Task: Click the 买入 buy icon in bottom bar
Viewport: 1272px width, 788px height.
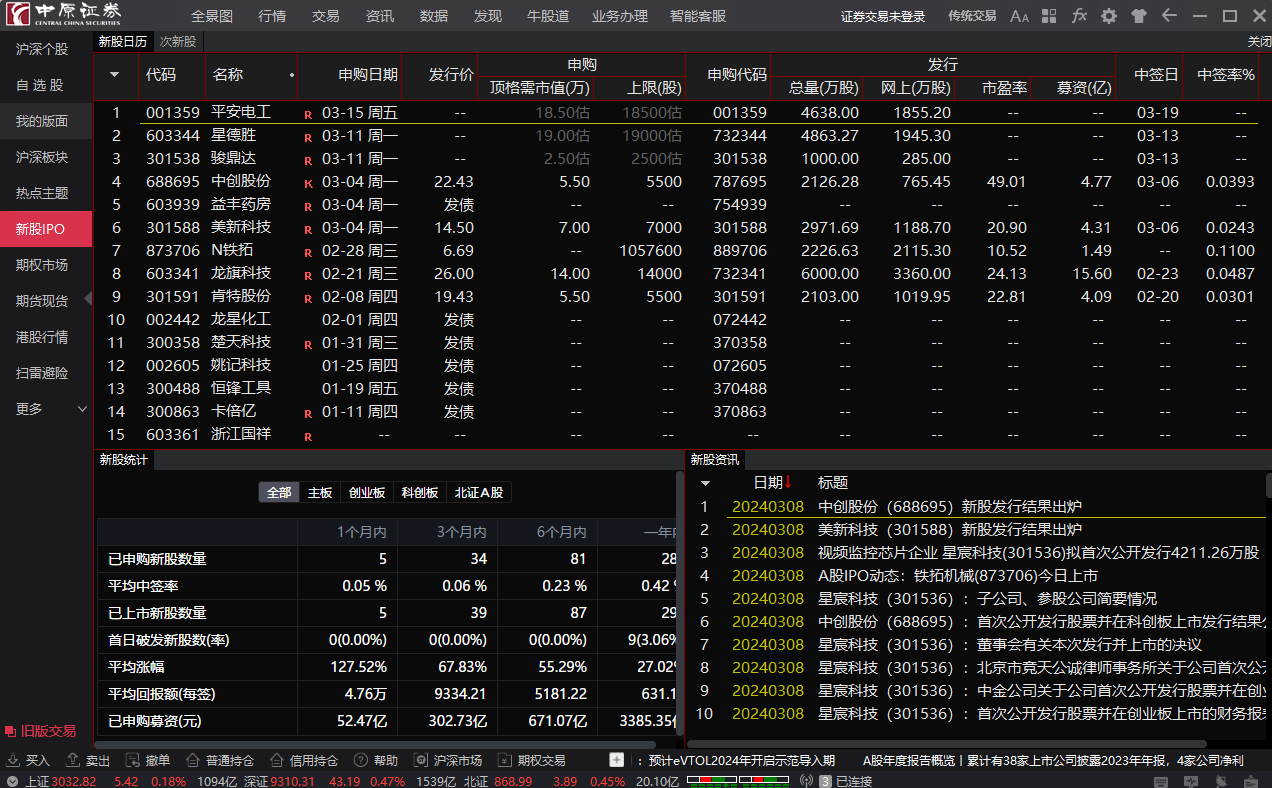Action: [x=13, y=760]
